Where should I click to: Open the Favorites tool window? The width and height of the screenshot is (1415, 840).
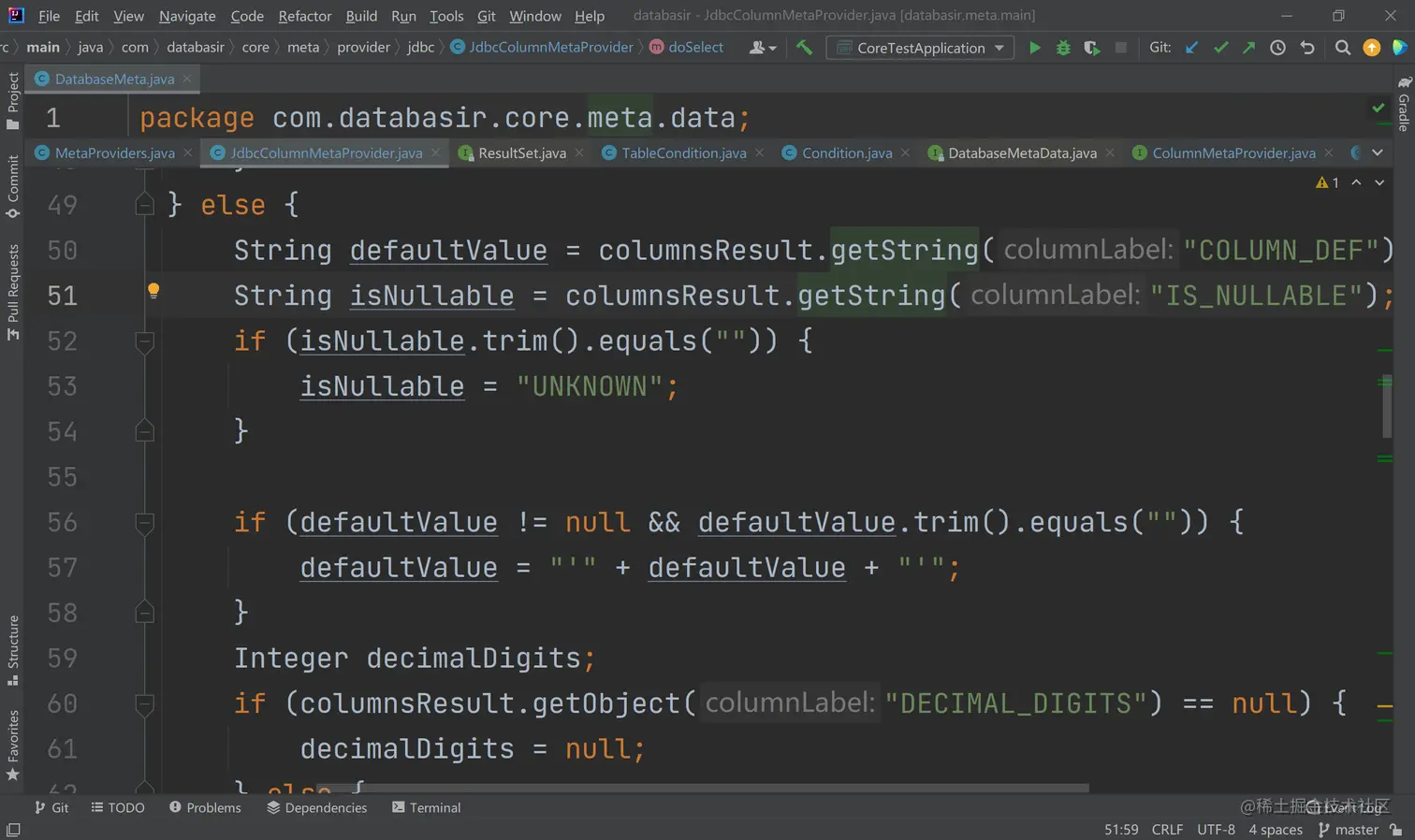[x=12, y=746]
